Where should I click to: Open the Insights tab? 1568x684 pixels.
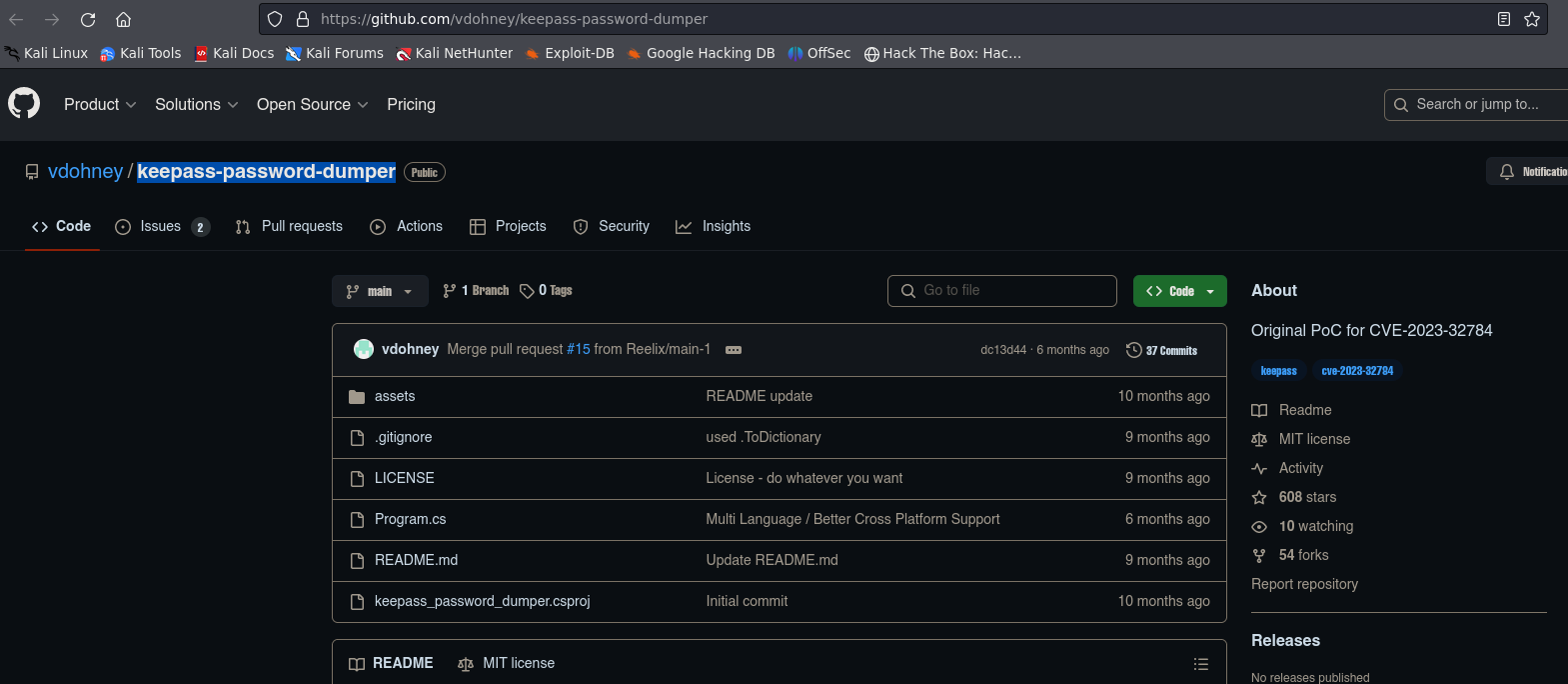[714, 227]
